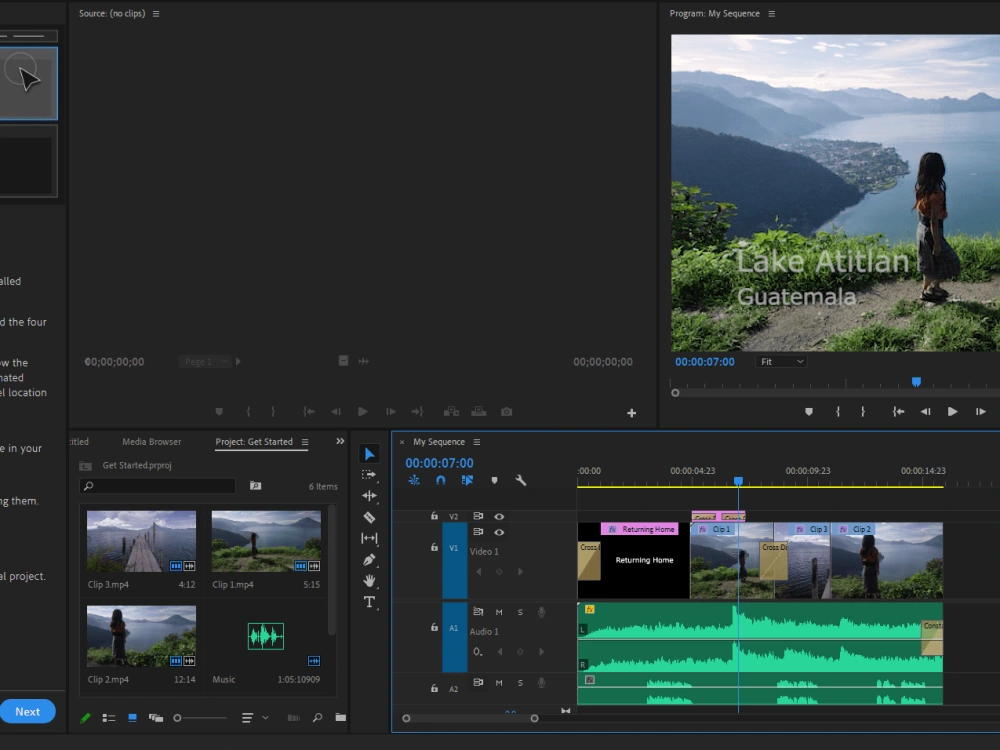This screenshot has width=1000, height=750.
Task: Select the Clip 2.mp4 thumbnail
Action: 142,636
